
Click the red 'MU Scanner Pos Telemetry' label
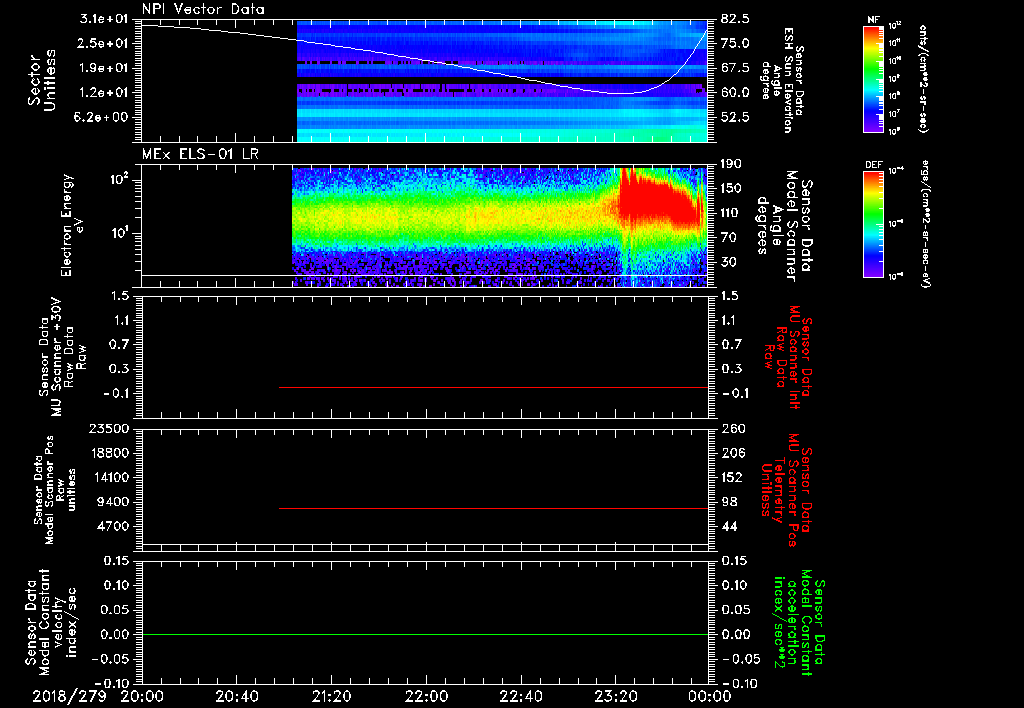pyautogui.click(x=787, y=490)
